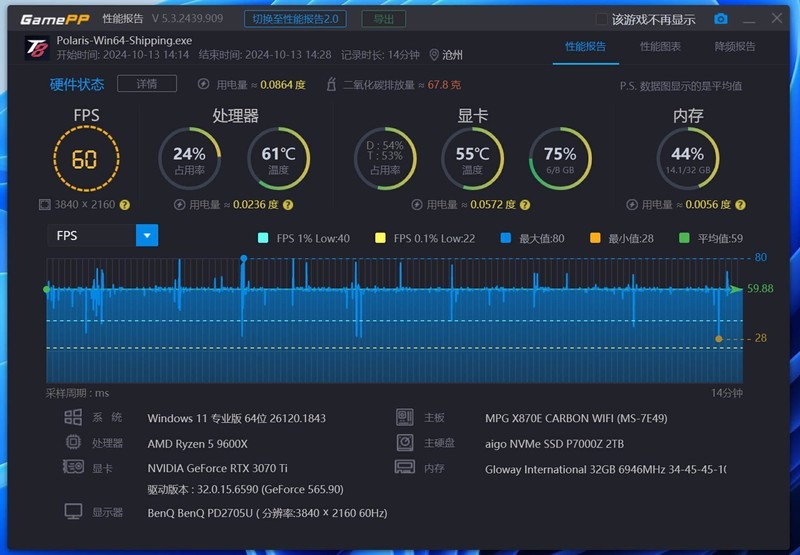Click the CO2 emission bottle icon
The width and height of the screenshot is (800, 555).
(331, 84)
